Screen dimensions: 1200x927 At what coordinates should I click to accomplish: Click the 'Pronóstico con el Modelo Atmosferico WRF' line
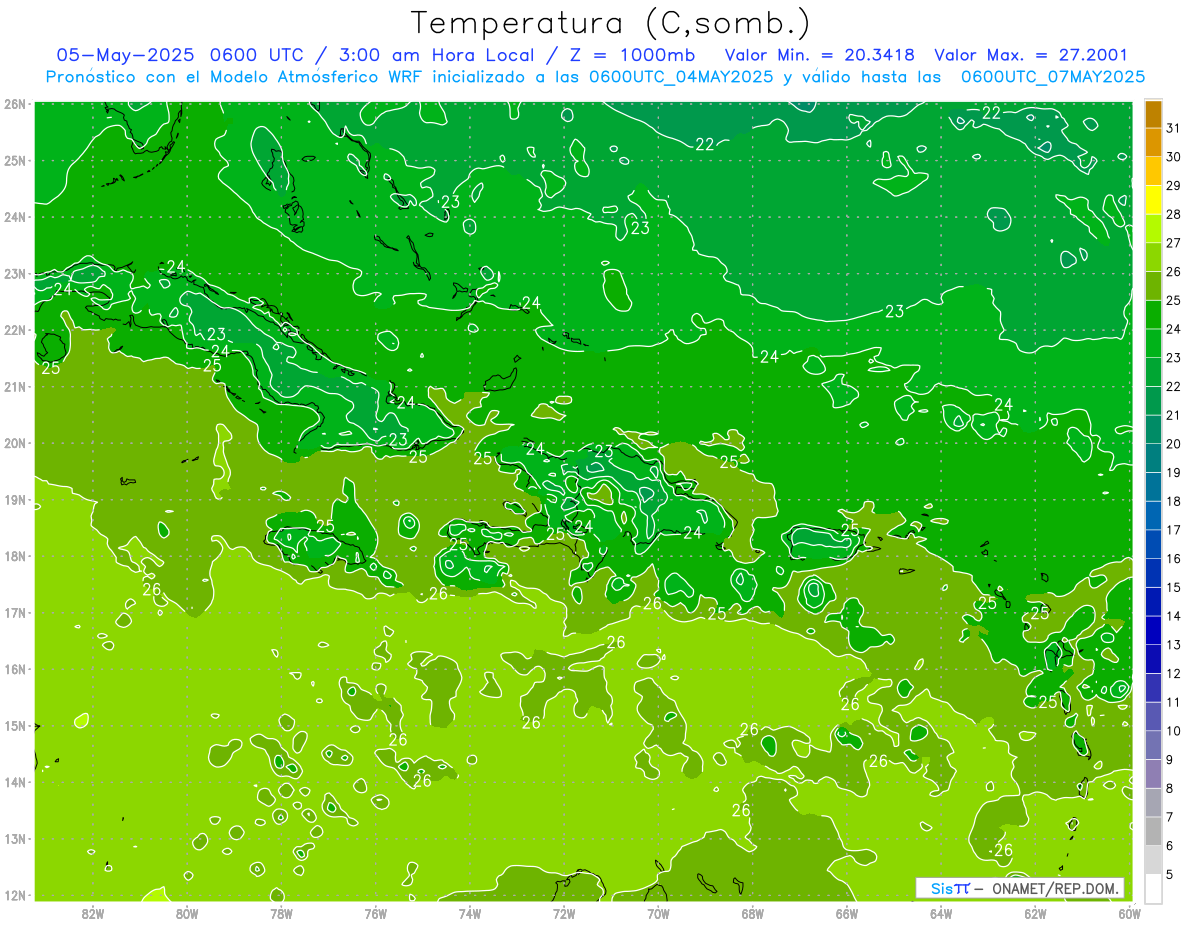coord(235,77)
